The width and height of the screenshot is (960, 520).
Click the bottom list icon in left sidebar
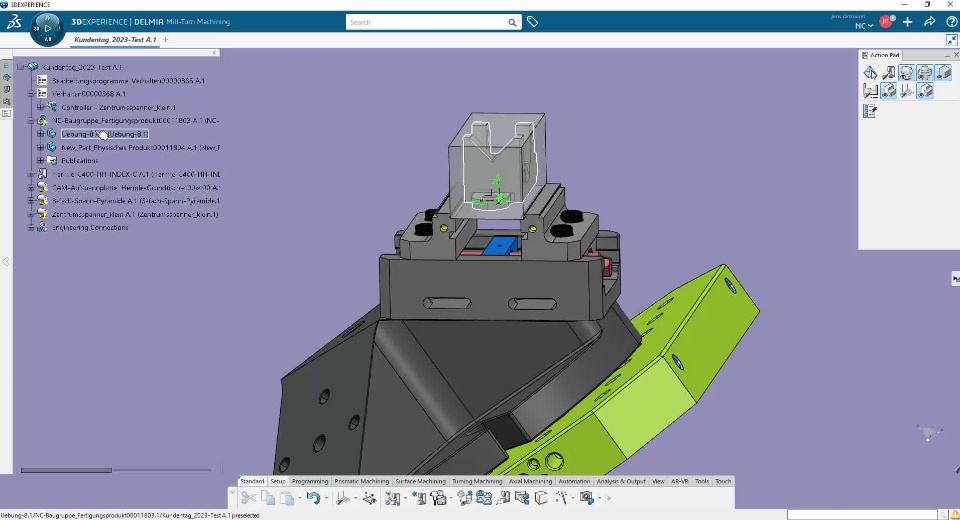[x=7, y=113]
